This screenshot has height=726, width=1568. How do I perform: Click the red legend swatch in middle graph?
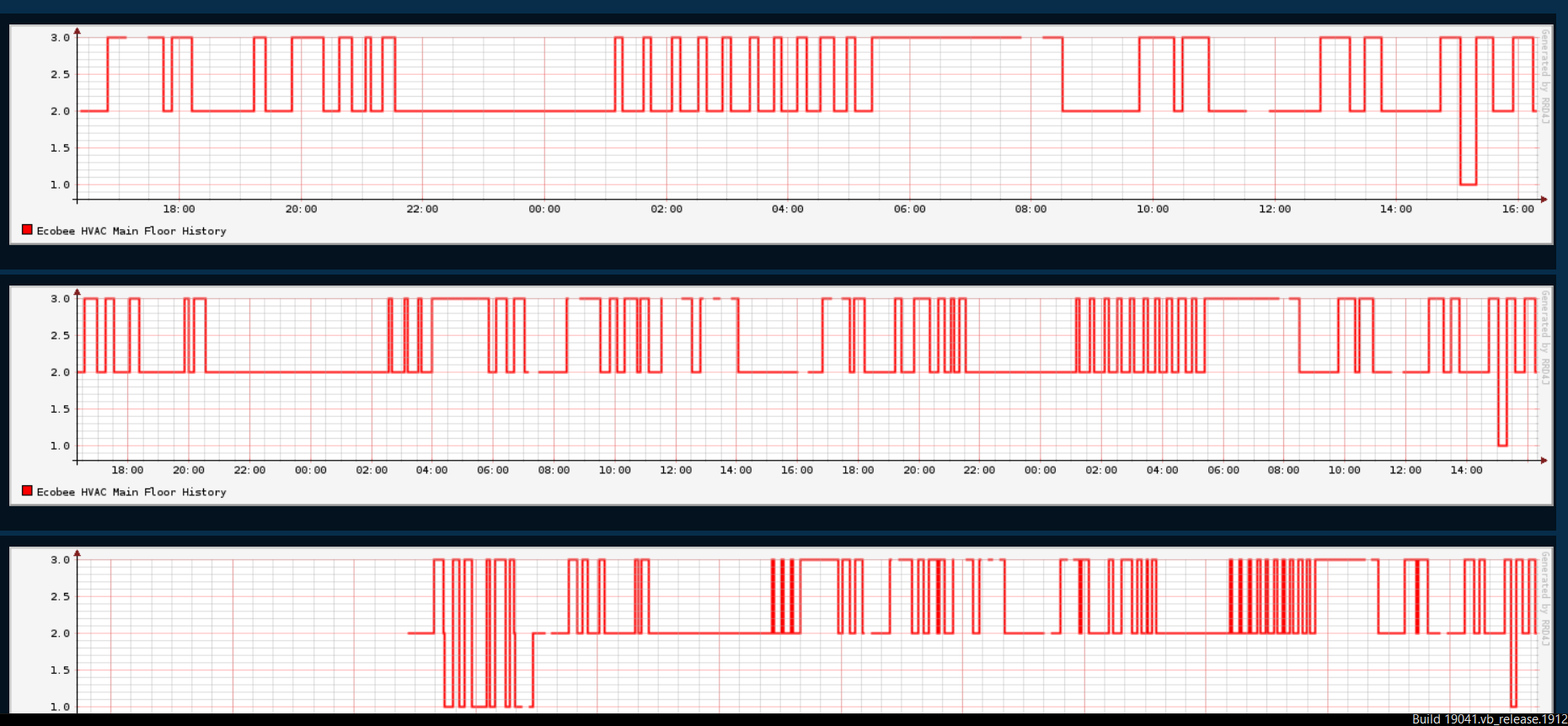27,491
